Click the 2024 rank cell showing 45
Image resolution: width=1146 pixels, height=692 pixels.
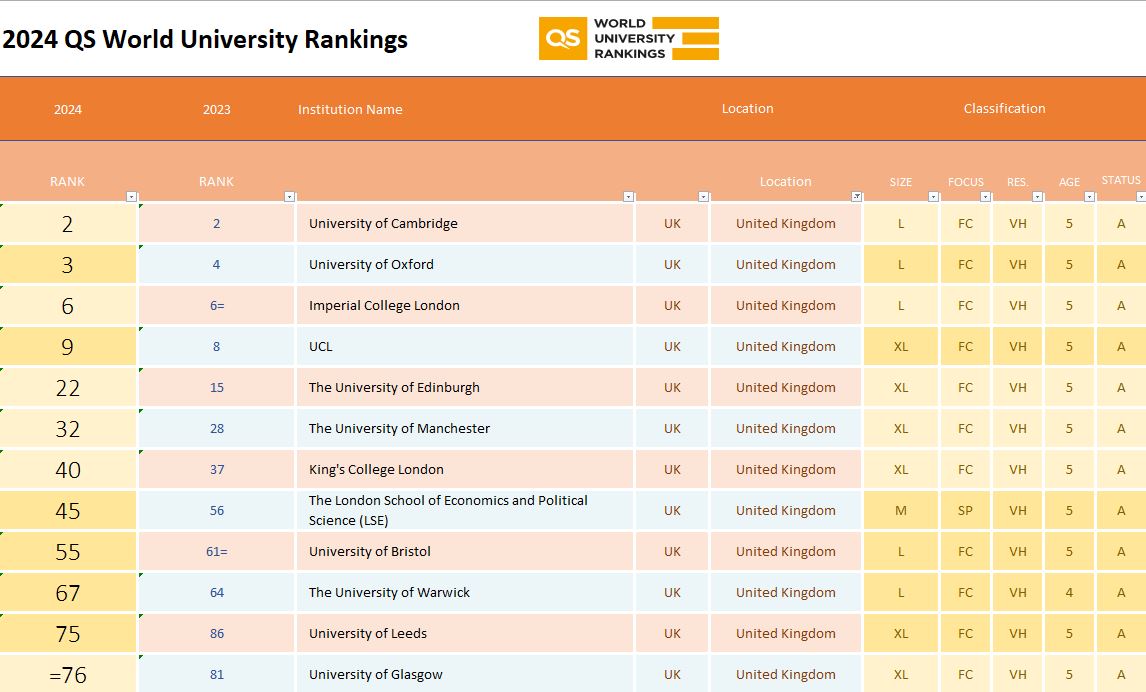(68, 511)
